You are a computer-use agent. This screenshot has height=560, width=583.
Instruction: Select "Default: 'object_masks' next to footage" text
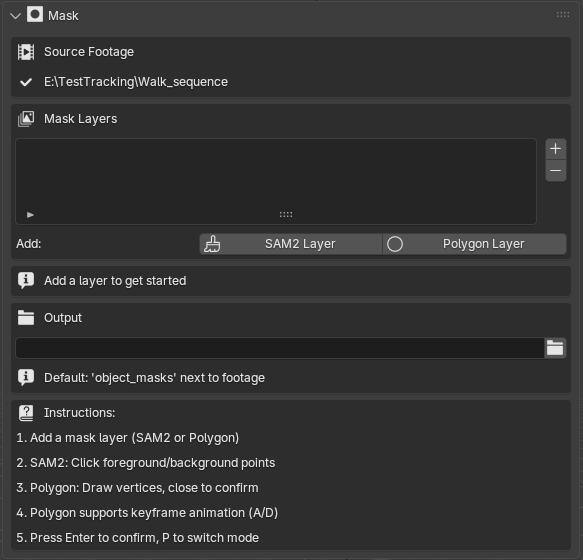[x=154, y=378]
